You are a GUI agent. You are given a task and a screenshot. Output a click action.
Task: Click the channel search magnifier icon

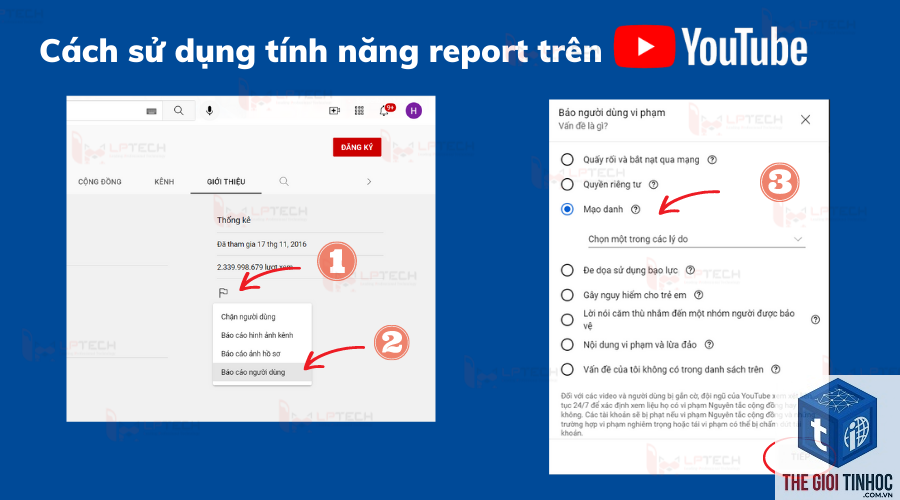click(x=284, y=181)
